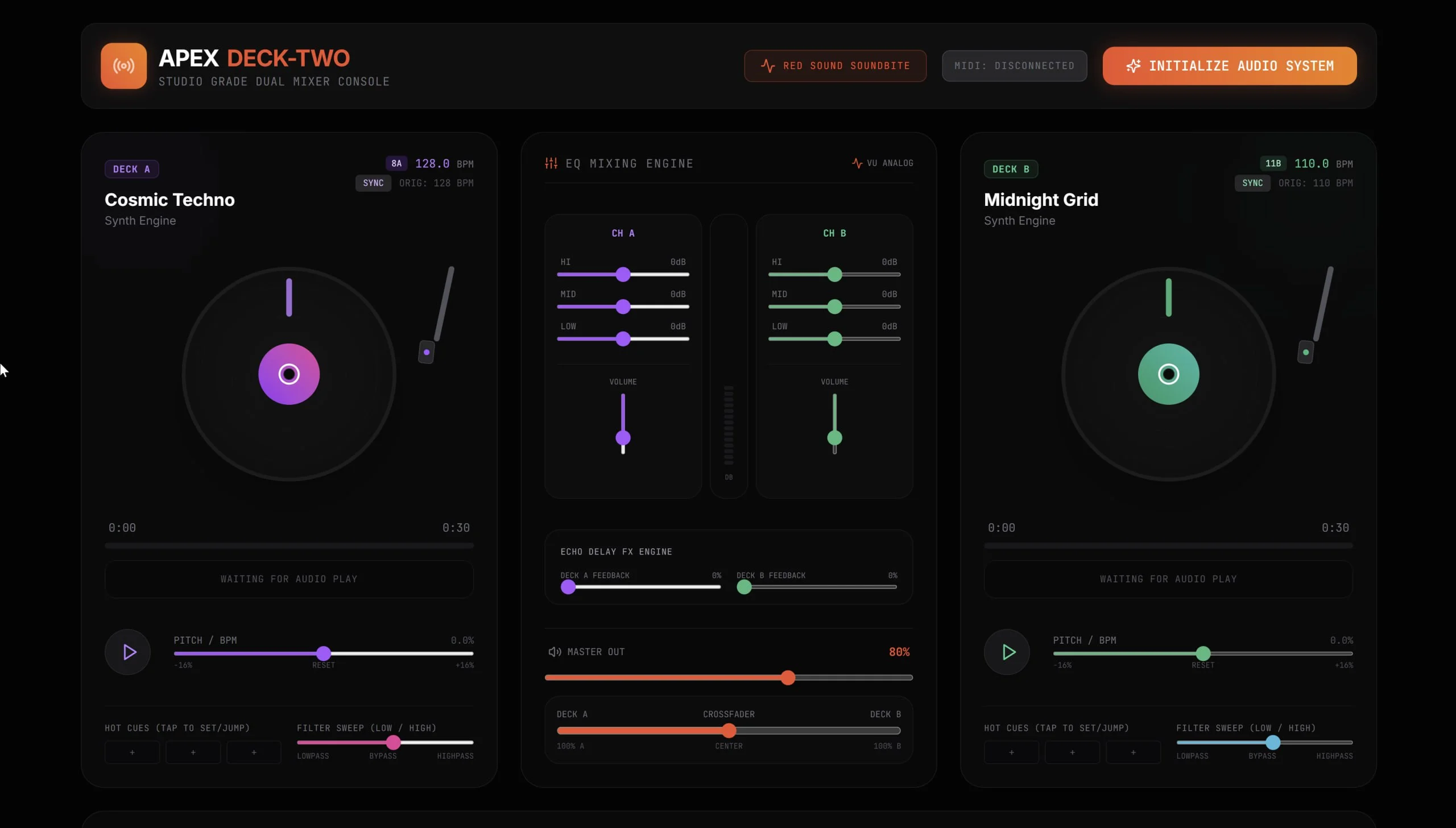Set first hot cue on Deck B
This screenshot has height=828, width=1456.
click(x=1011, y=752)
